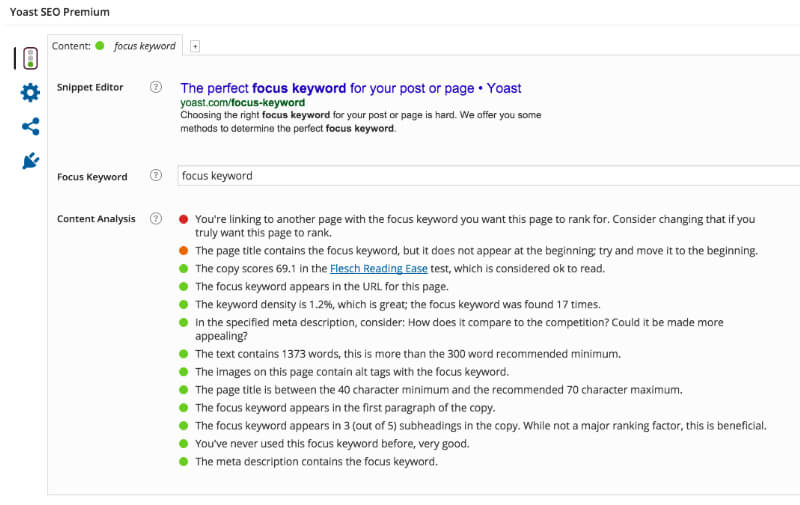Screen dimensions: 800x505
Task: Click green bullet beside subheadings line
Action: click(x=184, y=426)
